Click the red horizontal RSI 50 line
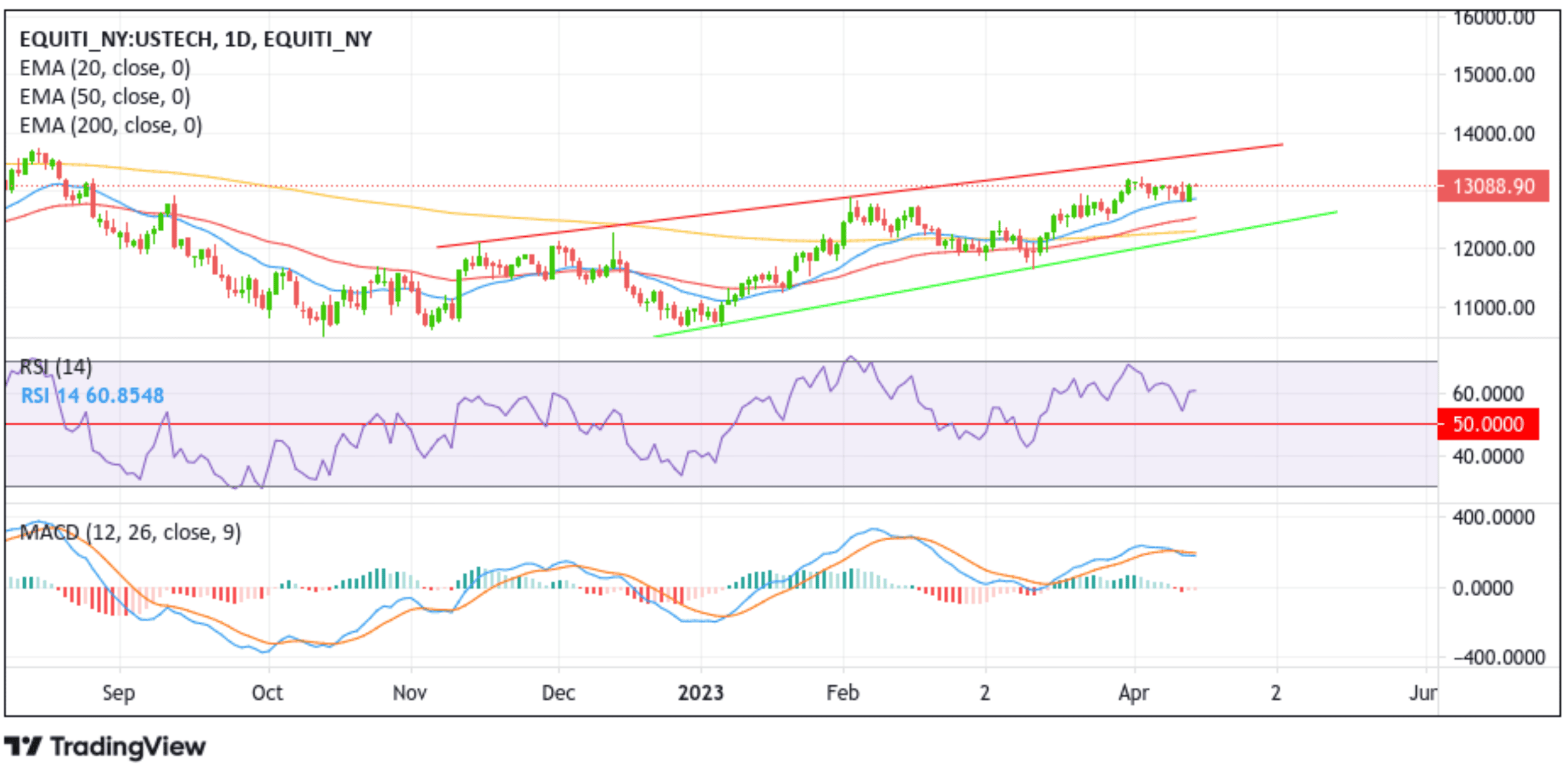This screenshot has width=1565, height=784. 721,424
